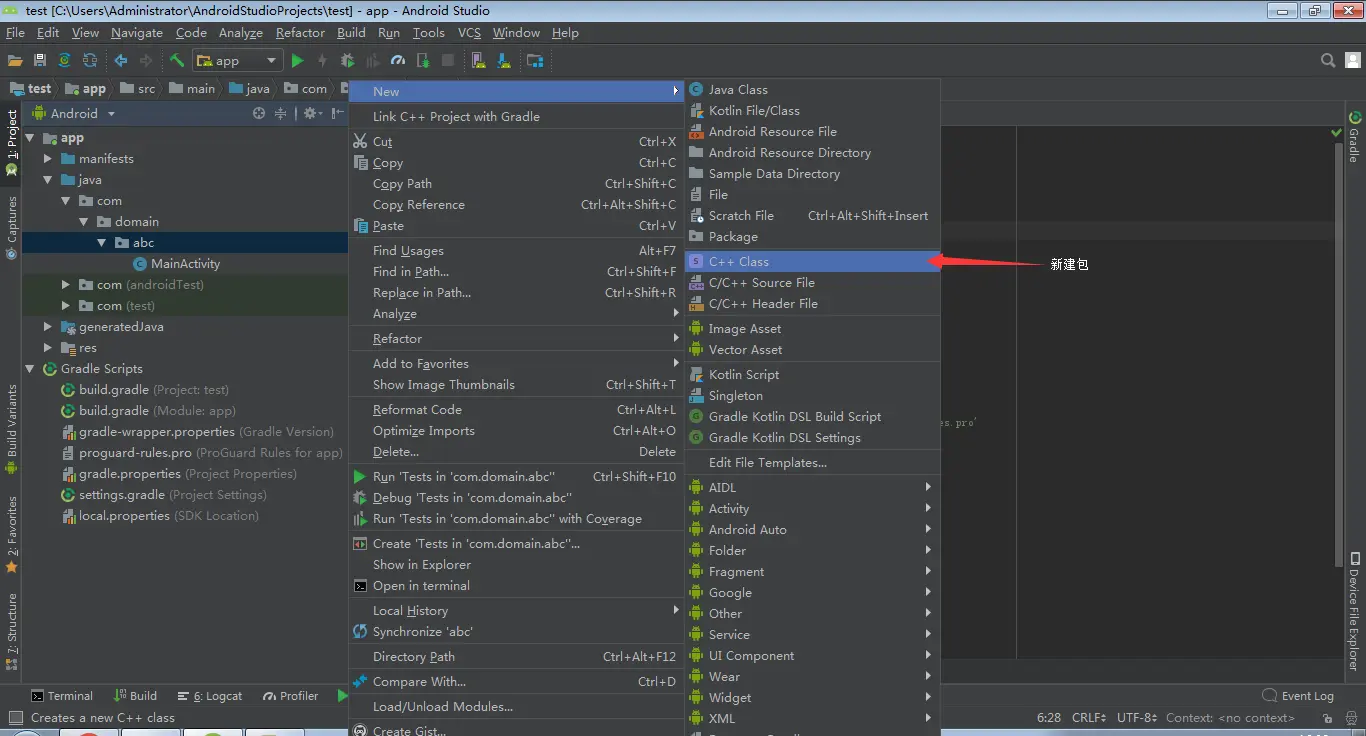Open the Device File Explorer side tab
The width and height of the screenshot is (1366, 736).
point(1354,611)
